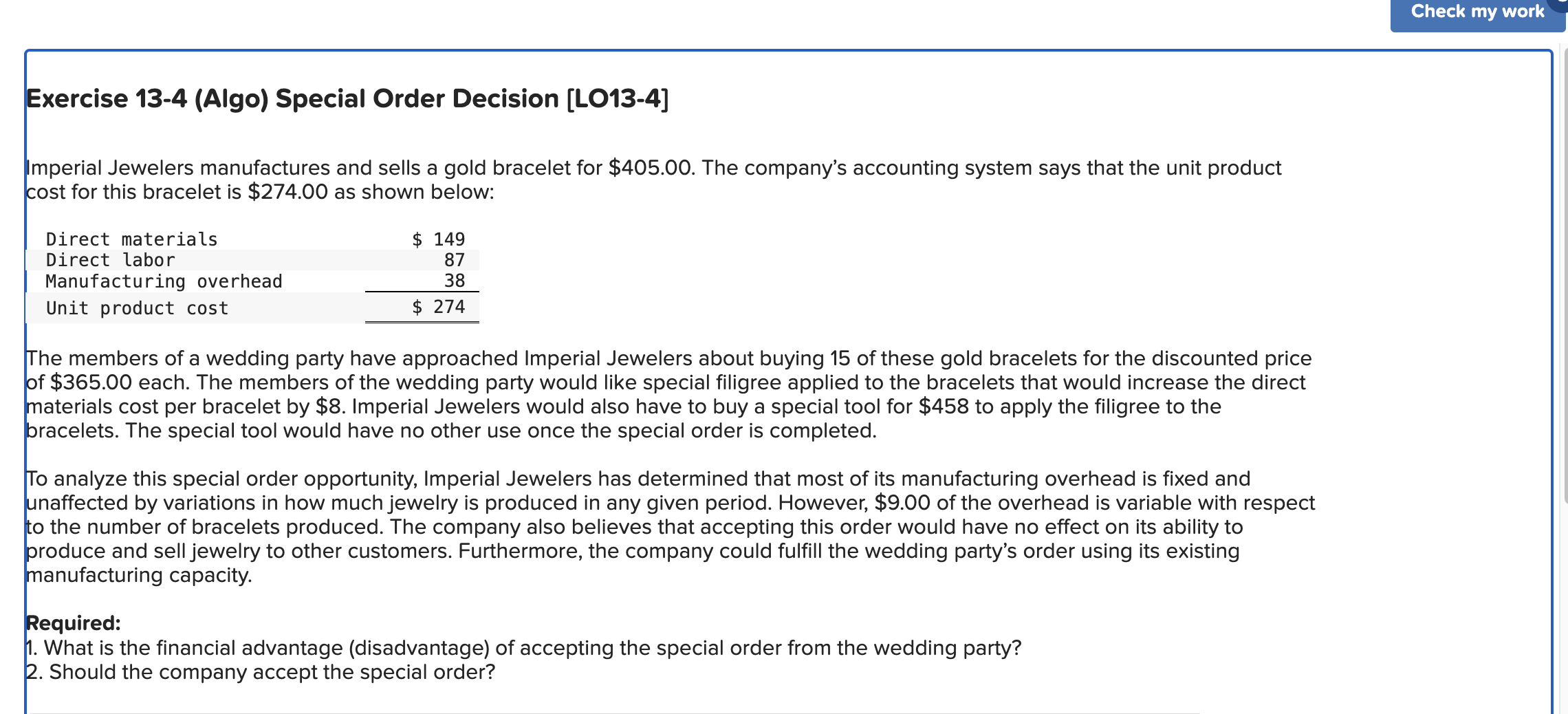Select question 2 about accepting the order

point(260,672)
